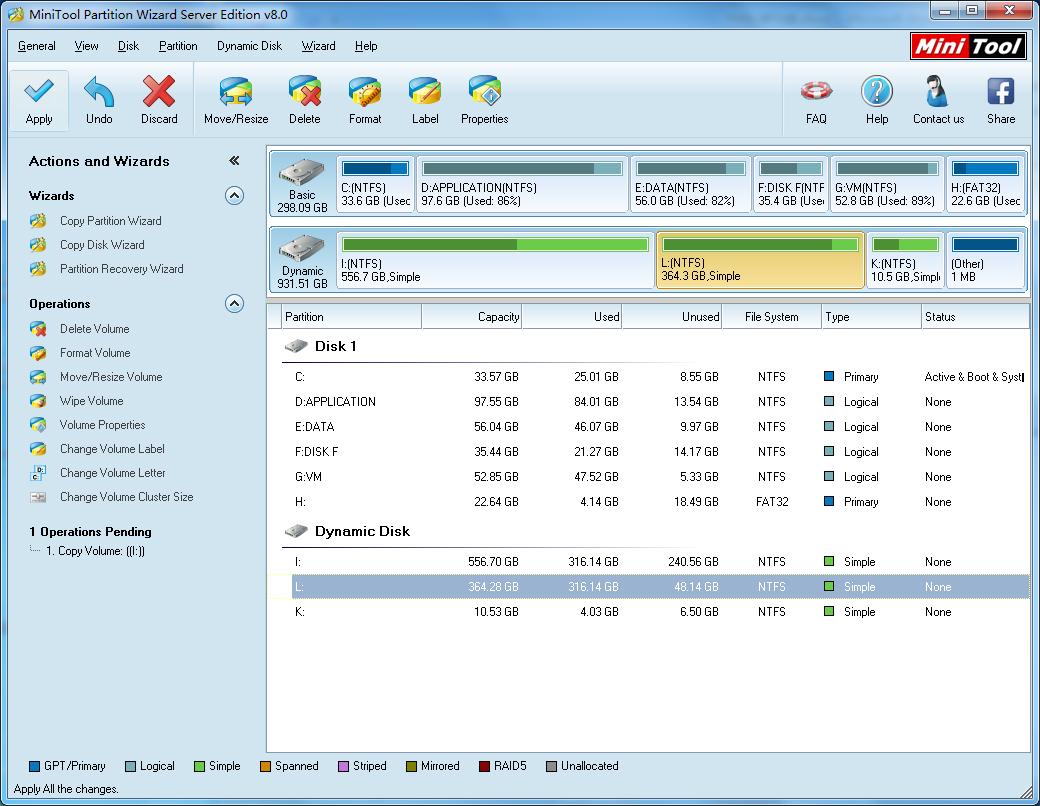Open the FAQ lifebuoy icon
Screen dimensions: 1040x806
(816, 91)
